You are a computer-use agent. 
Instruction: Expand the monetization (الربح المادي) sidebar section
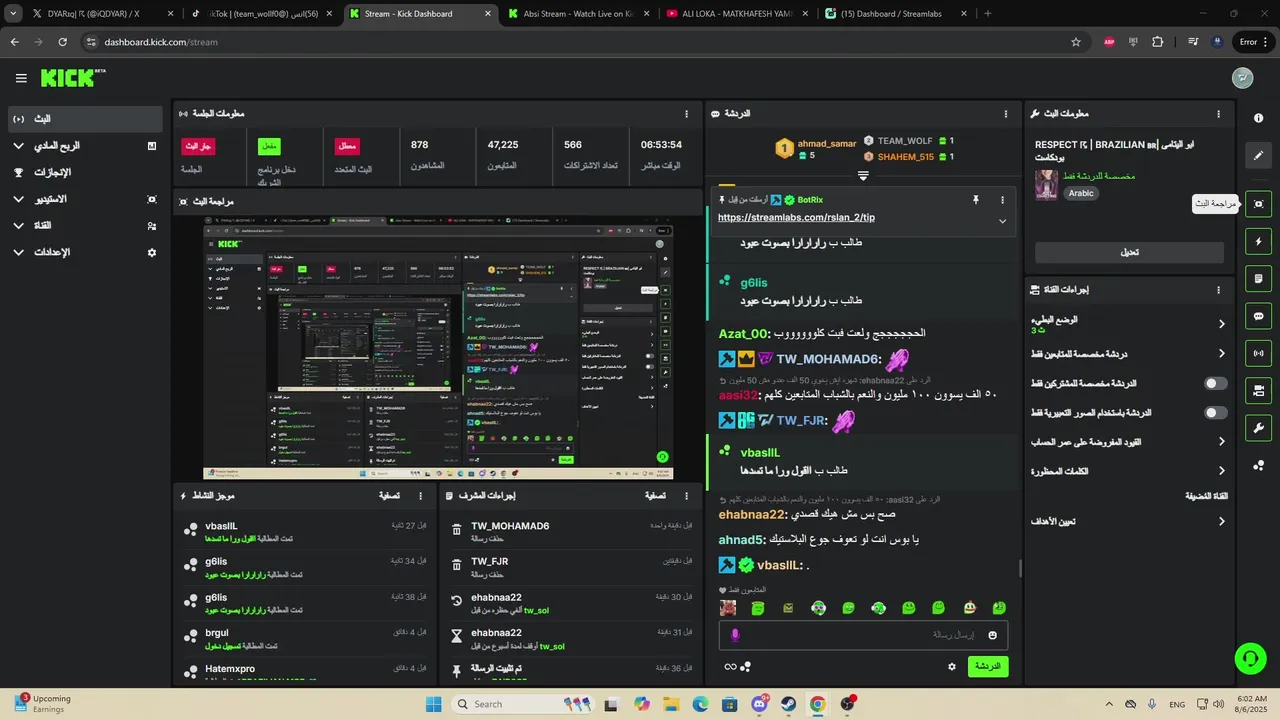coord(85,146)
